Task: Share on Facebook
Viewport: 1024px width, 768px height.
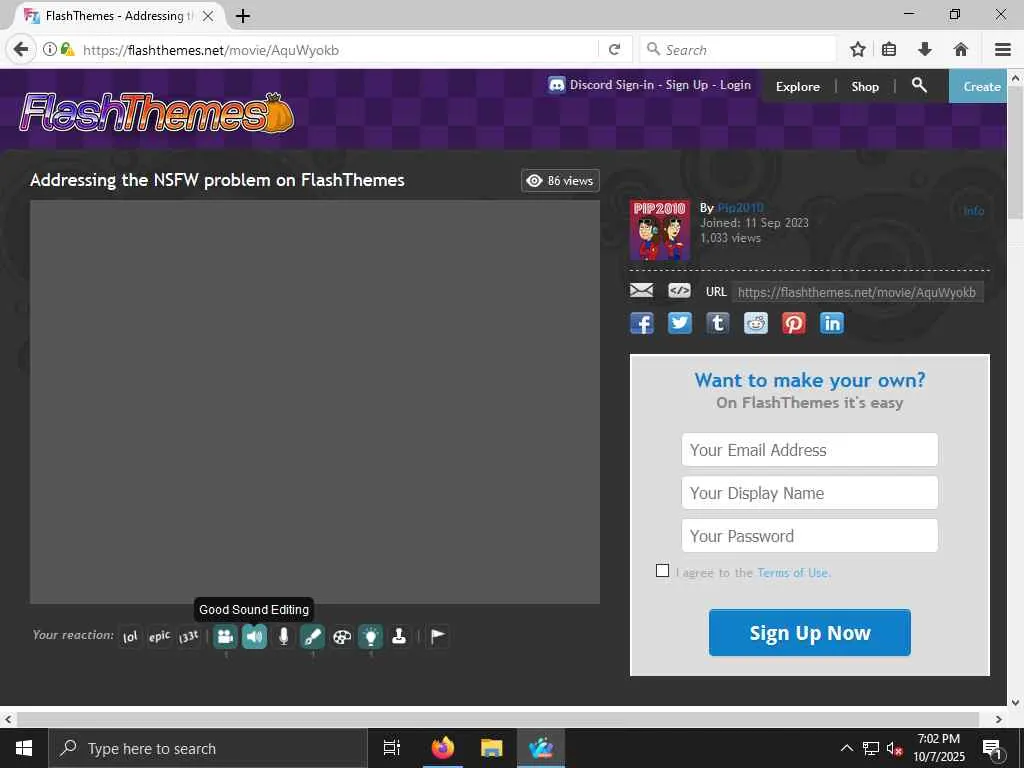Action: click(641, 323)
